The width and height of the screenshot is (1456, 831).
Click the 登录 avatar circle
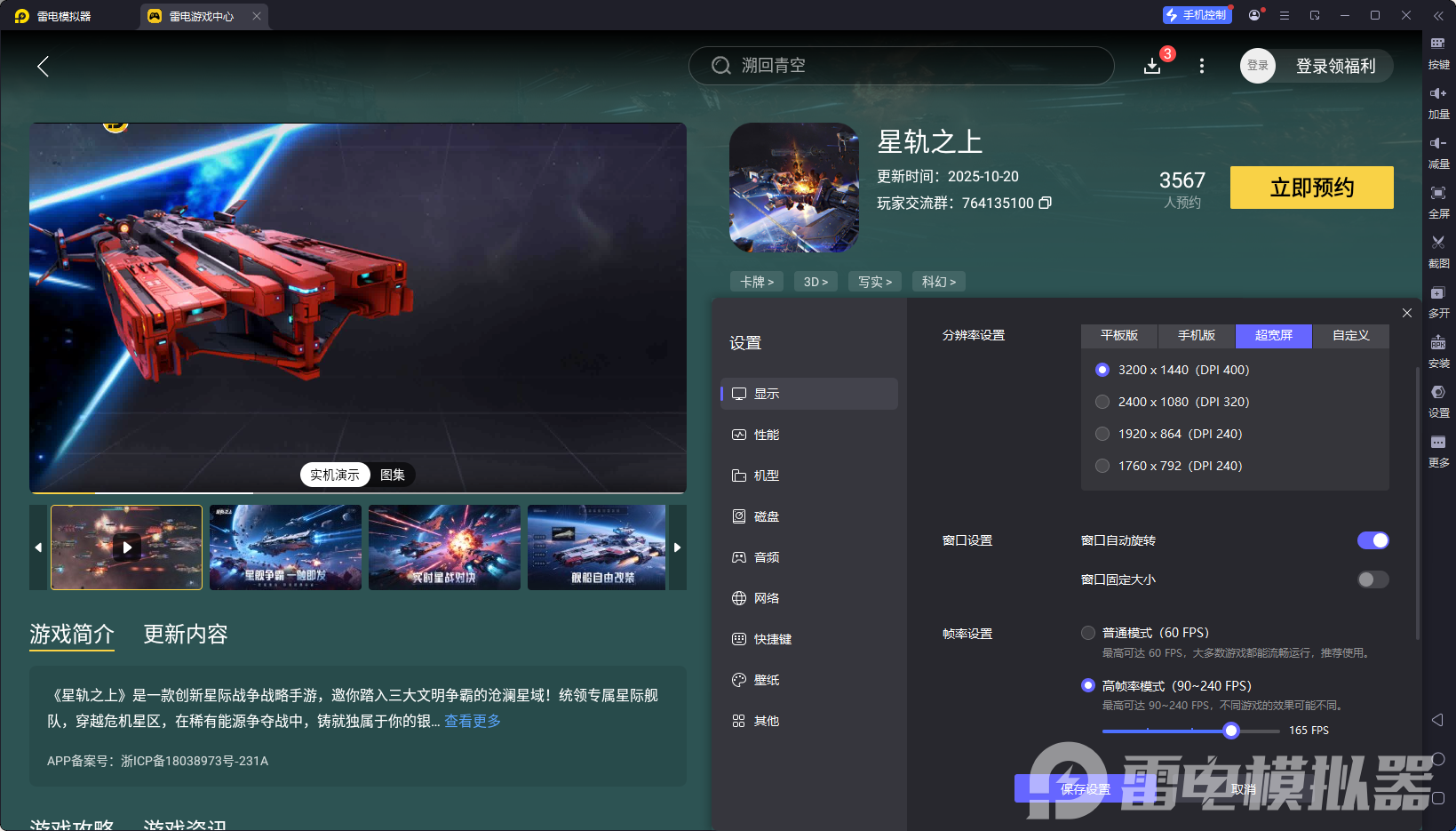tap(1258, 66)
